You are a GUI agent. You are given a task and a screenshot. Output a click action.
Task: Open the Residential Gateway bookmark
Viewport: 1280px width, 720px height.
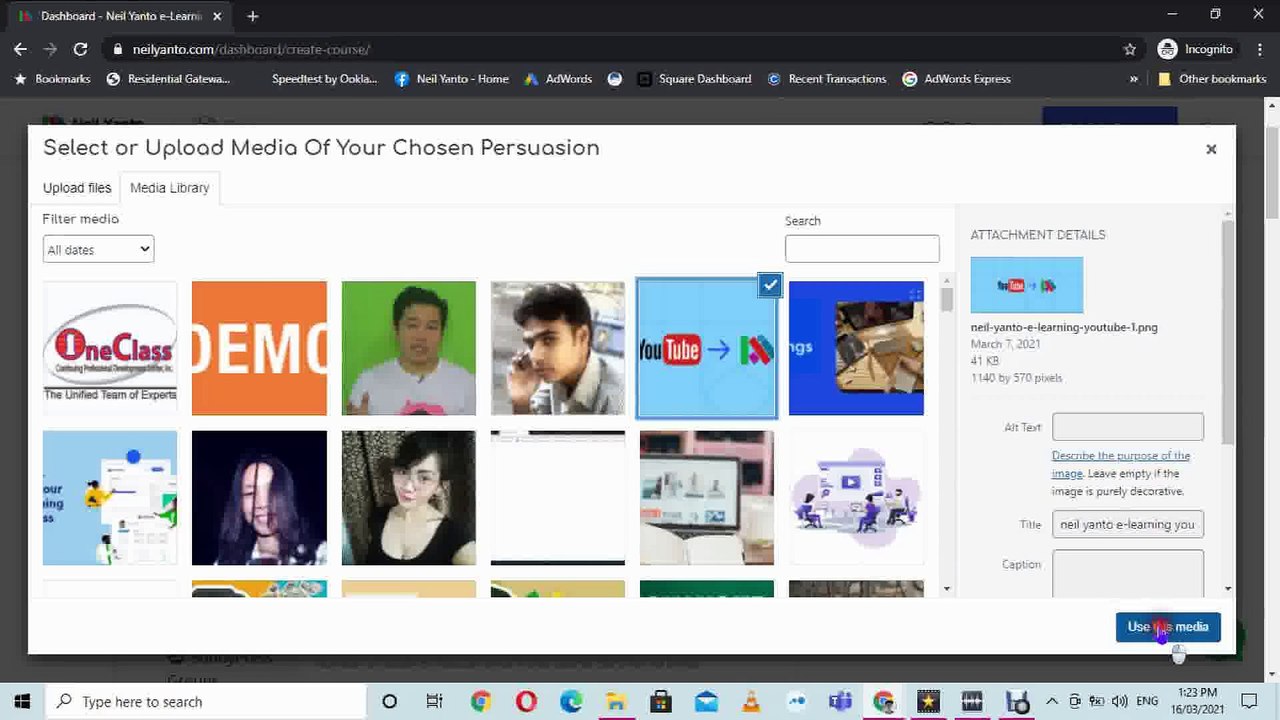tap(168, 79)
